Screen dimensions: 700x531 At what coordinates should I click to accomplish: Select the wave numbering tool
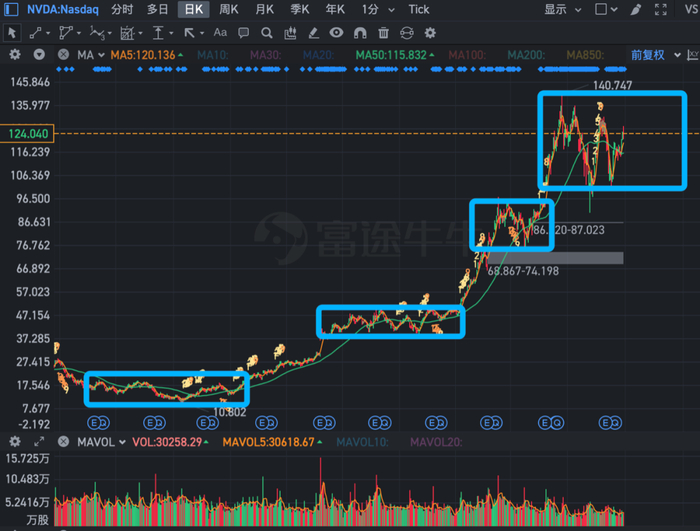click(97, 33)
